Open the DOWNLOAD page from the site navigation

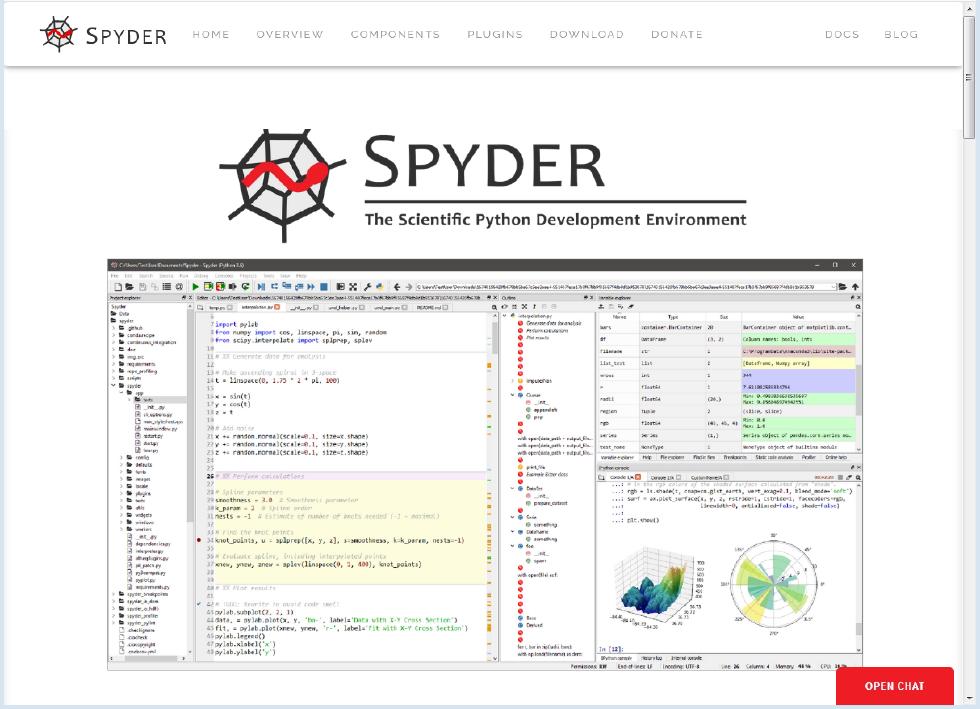(x=587, y=34)
